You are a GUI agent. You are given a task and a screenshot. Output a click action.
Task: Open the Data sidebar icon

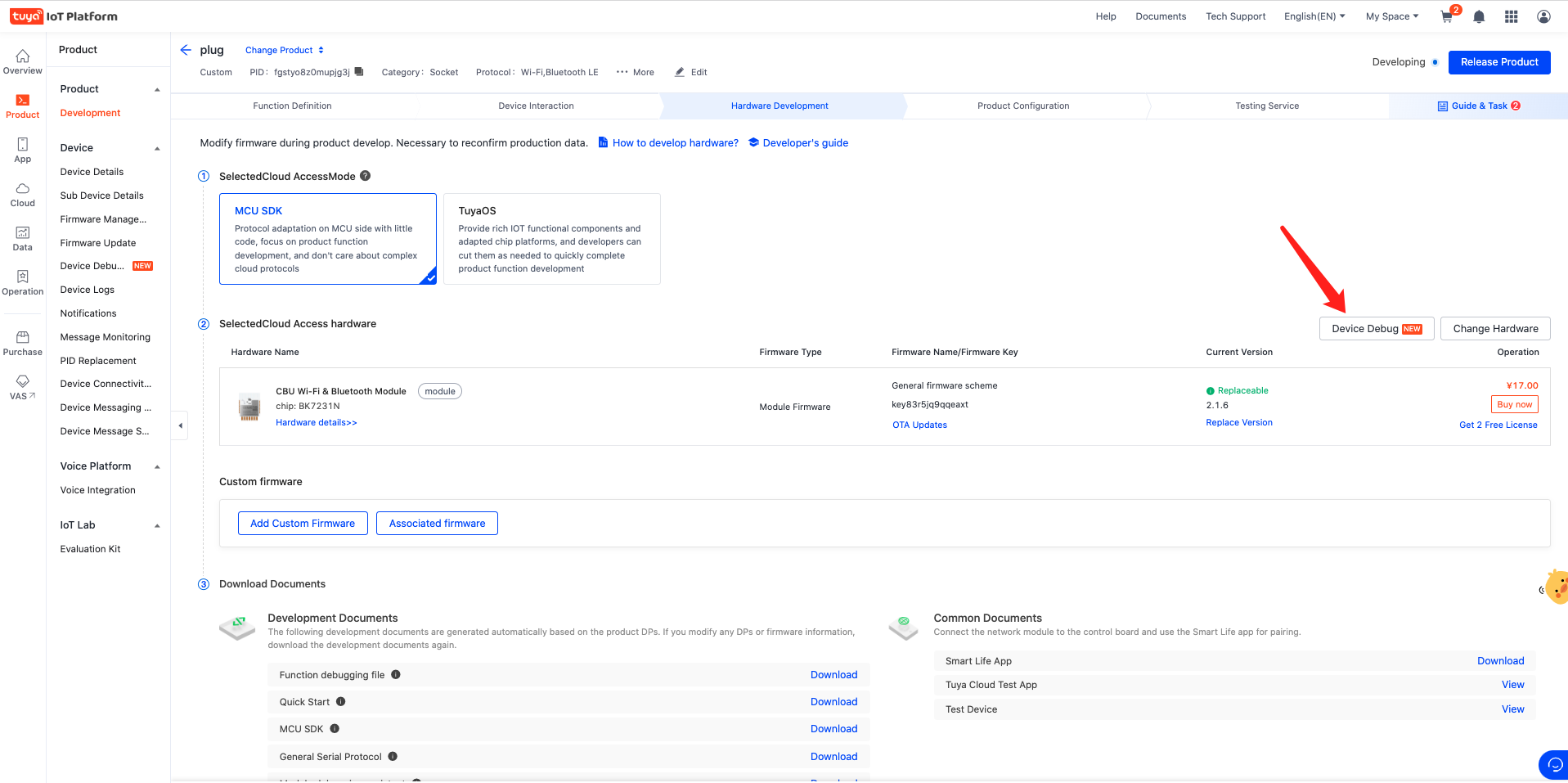pyautogui.click(x=23, y=239)
